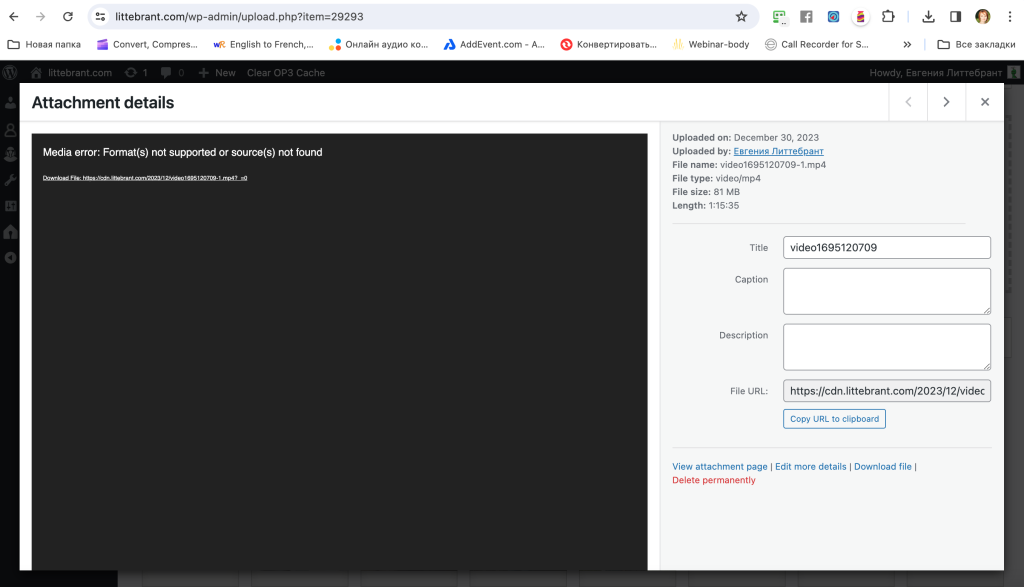Navigate back with the browser back arrow
Image resolution: width=1024 pixels, height=587 pixels.
coord(14,17)
